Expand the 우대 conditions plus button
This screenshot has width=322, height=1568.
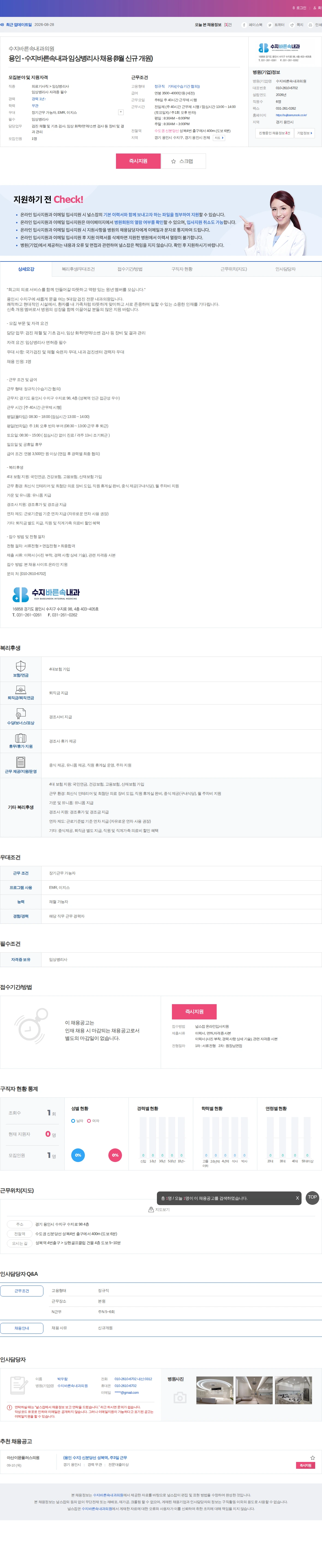tap(121, 112)
